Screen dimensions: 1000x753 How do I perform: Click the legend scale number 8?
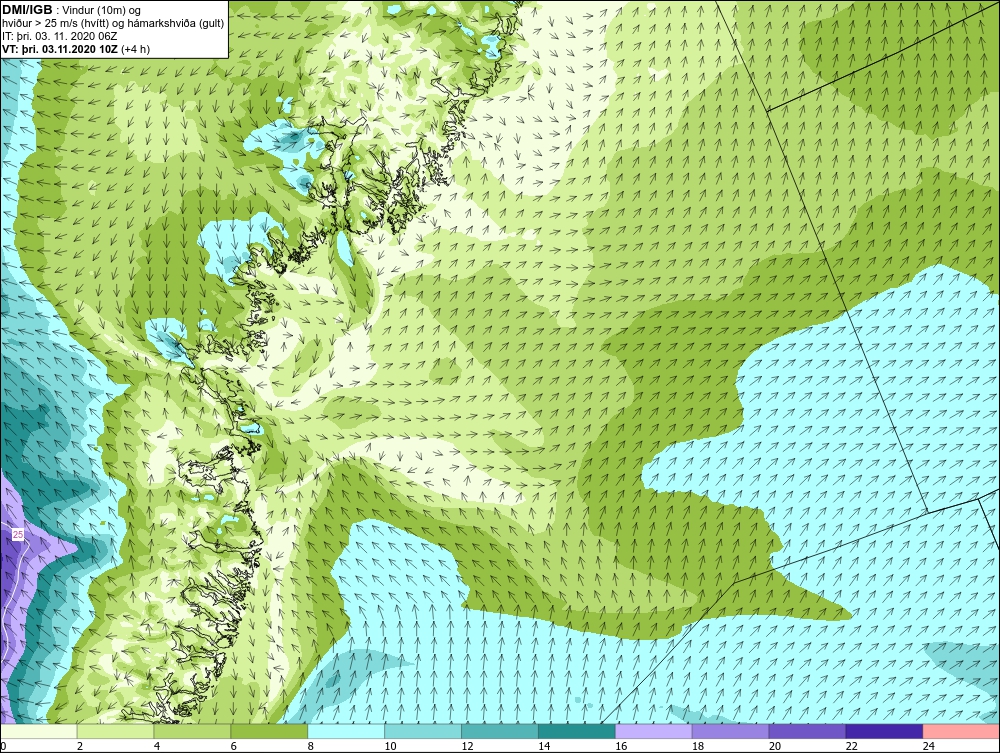(311, 746)
